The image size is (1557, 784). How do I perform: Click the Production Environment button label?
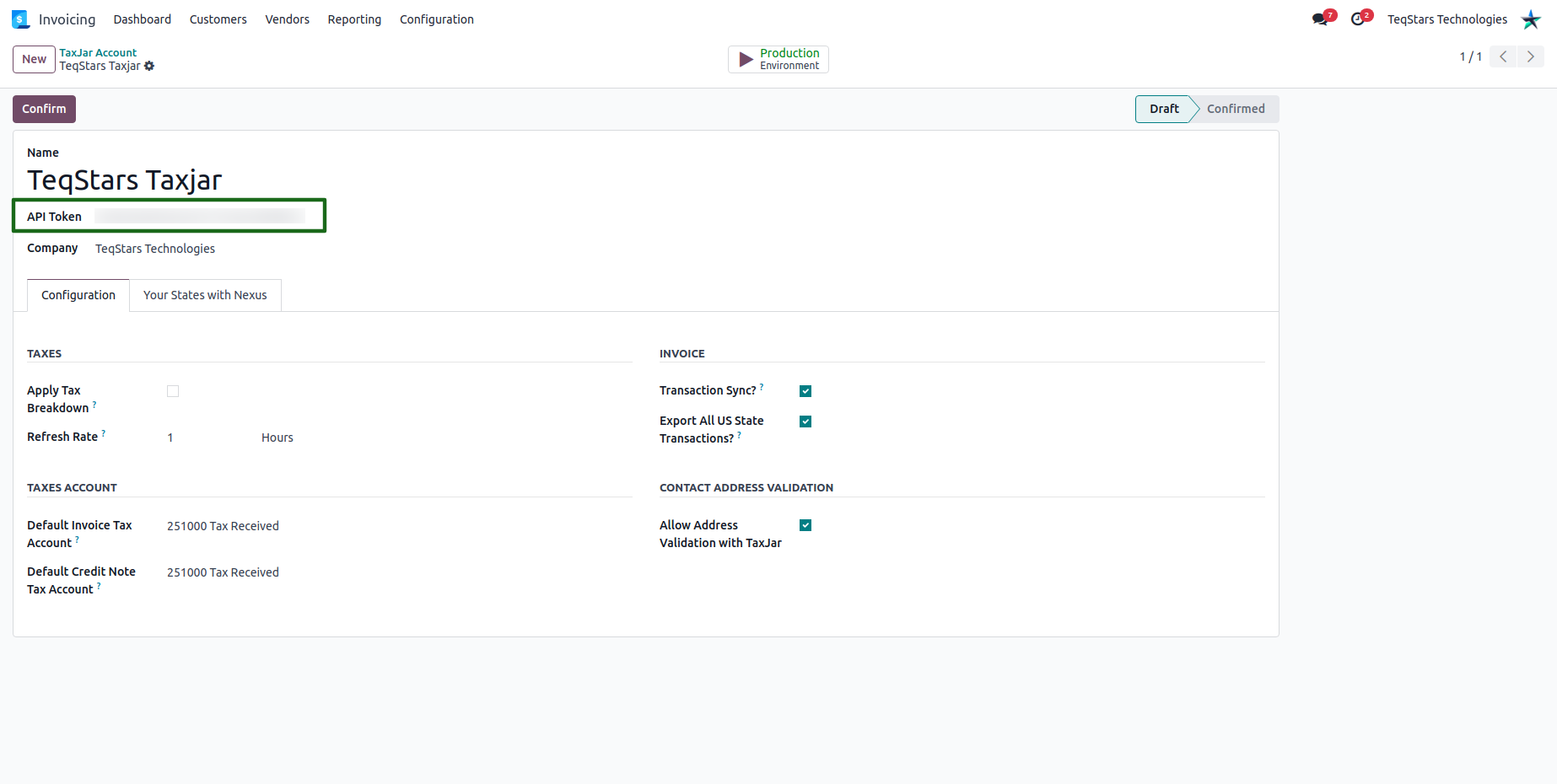[x=789, y=59]
